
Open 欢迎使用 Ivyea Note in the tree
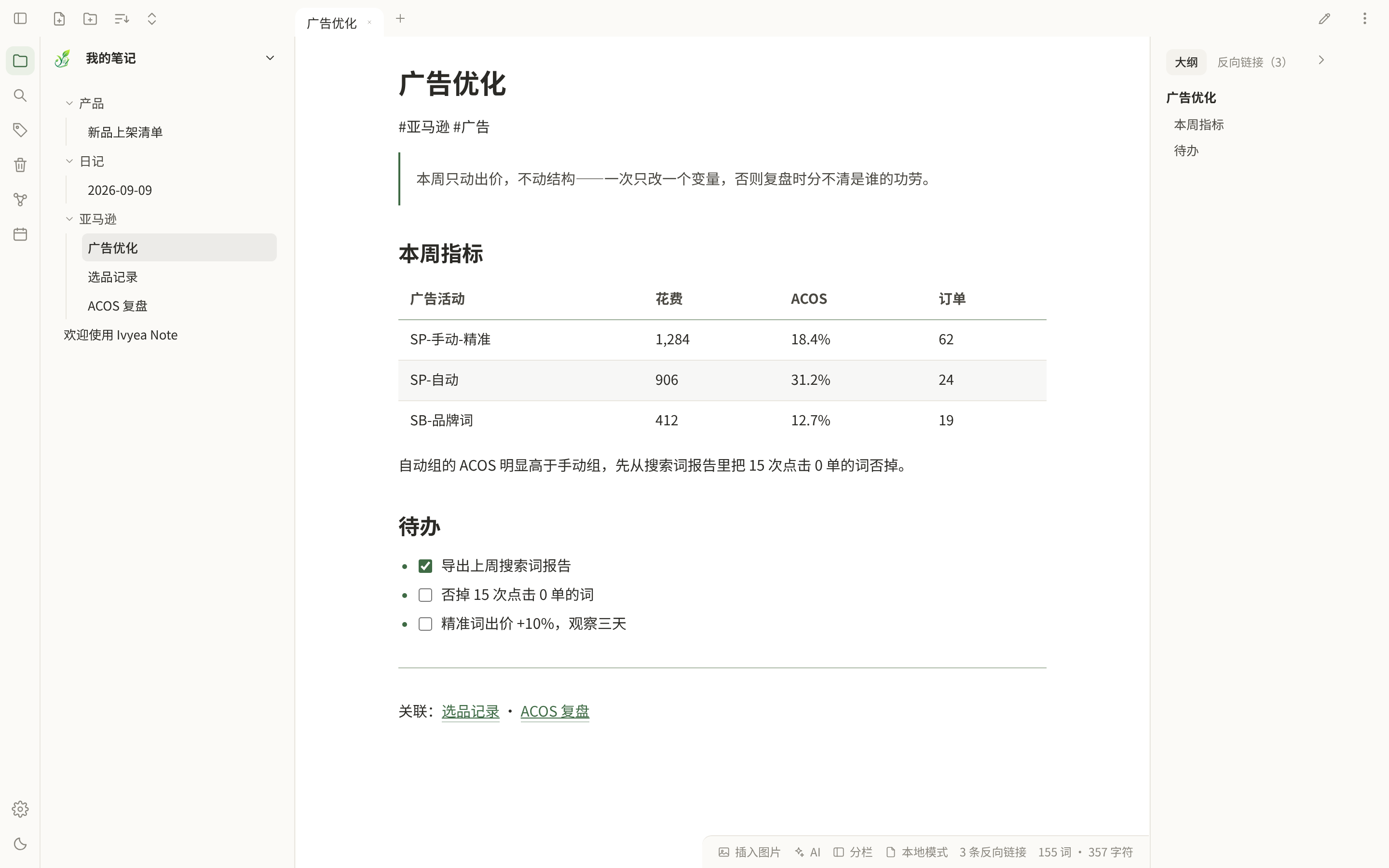[167, 335]
